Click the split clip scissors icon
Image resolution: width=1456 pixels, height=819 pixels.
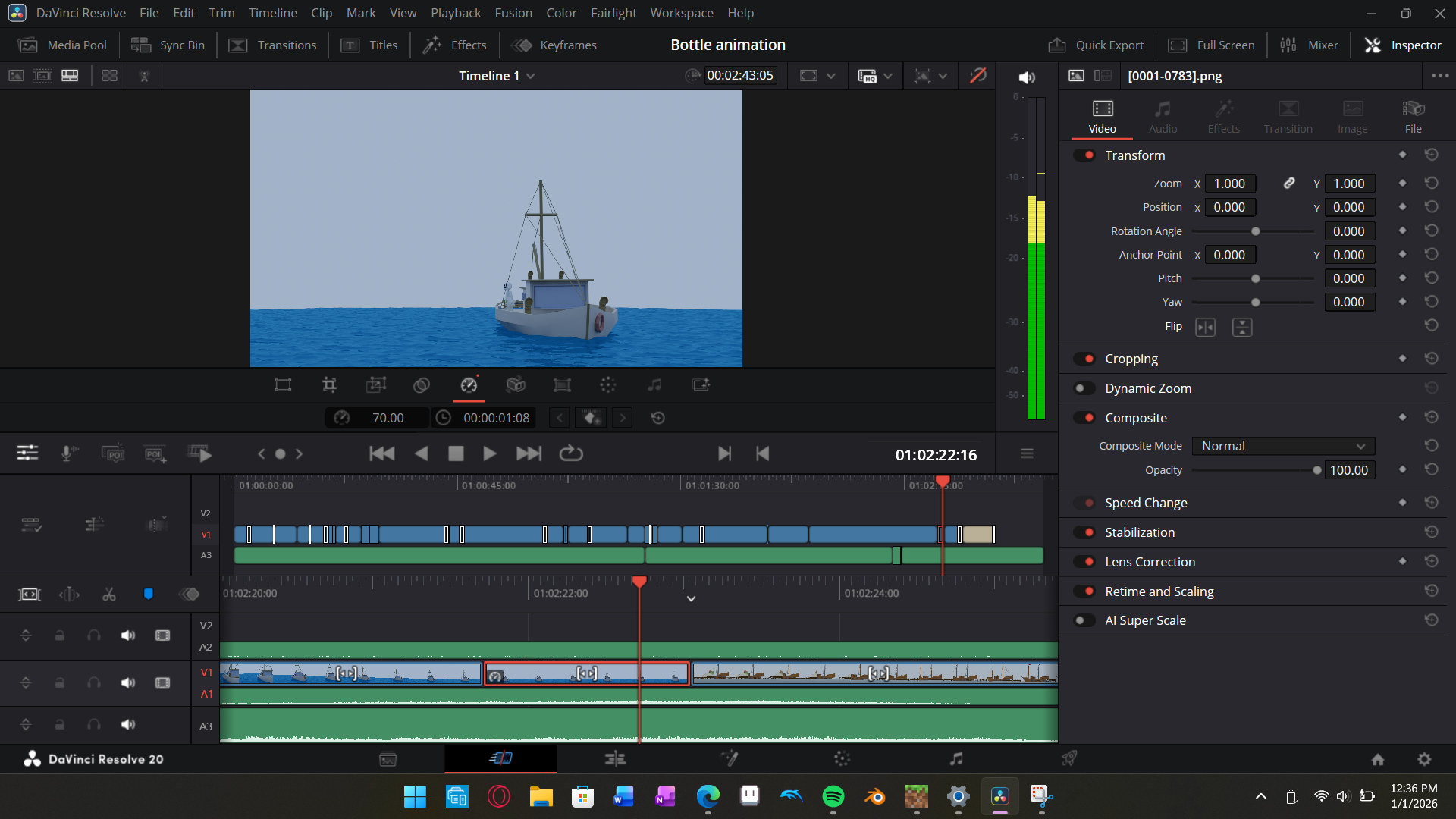click(109, 595)
